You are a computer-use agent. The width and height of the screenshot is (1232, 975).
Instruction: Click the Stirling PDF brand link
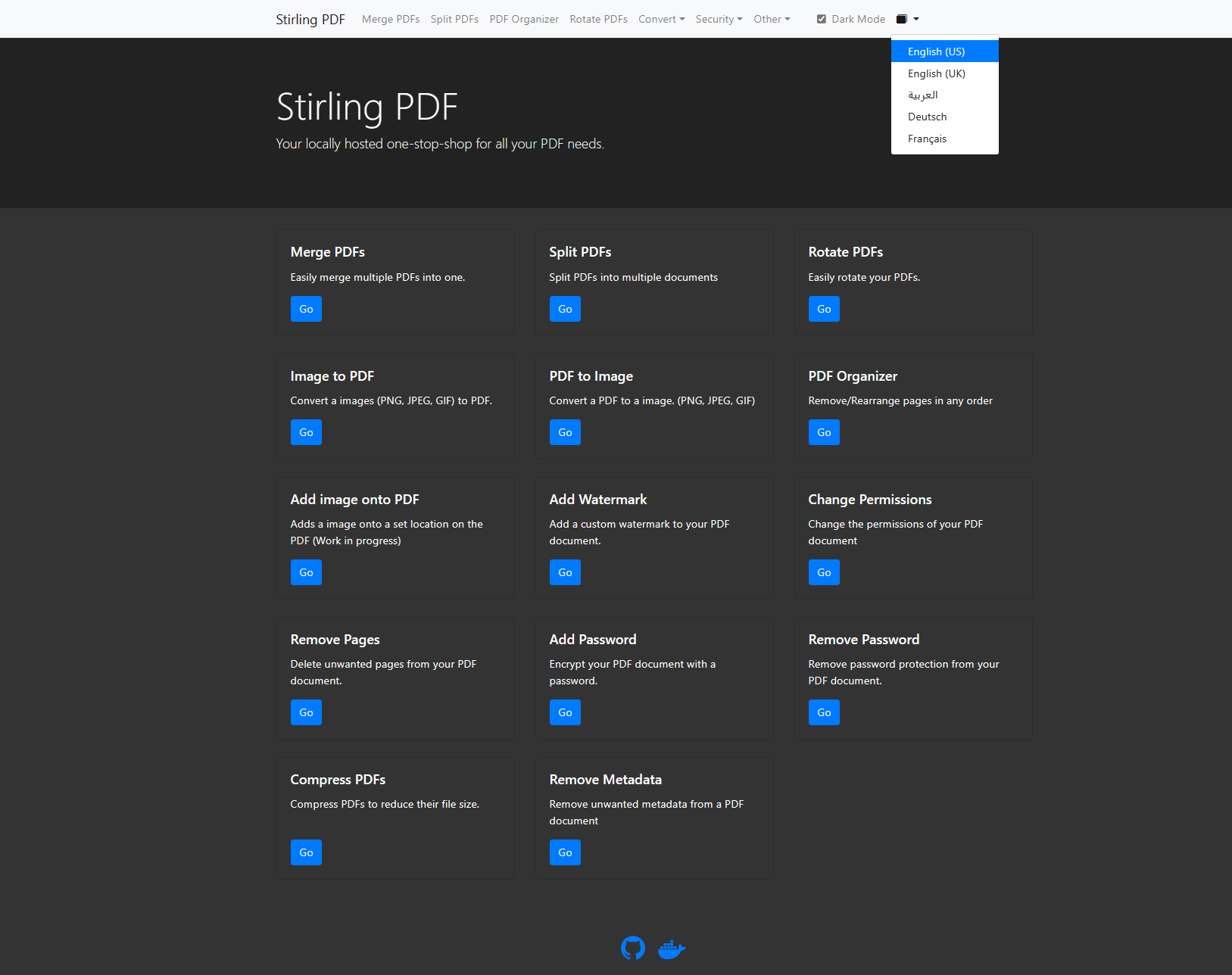tap(310, 19)
